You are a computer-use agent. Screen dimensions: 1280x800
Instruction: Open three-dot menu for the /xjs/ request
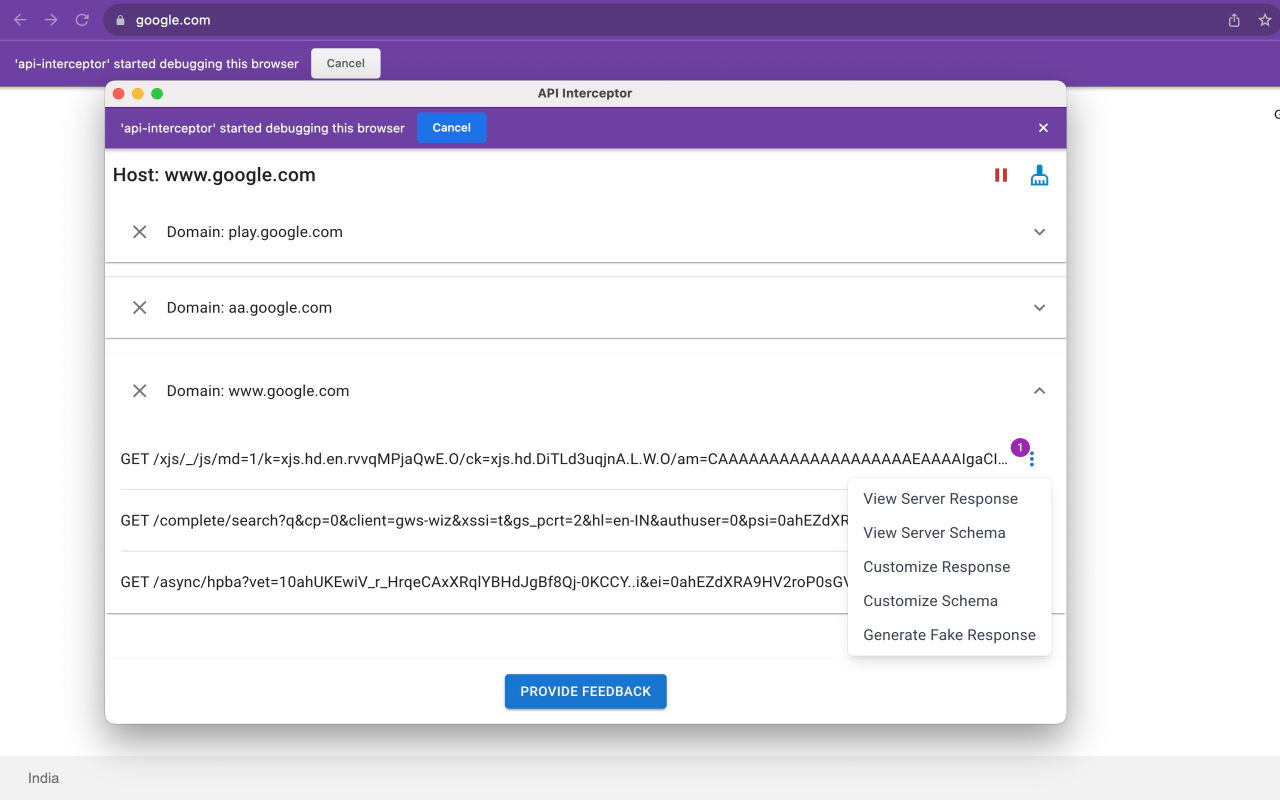[x=1032, y=459]
